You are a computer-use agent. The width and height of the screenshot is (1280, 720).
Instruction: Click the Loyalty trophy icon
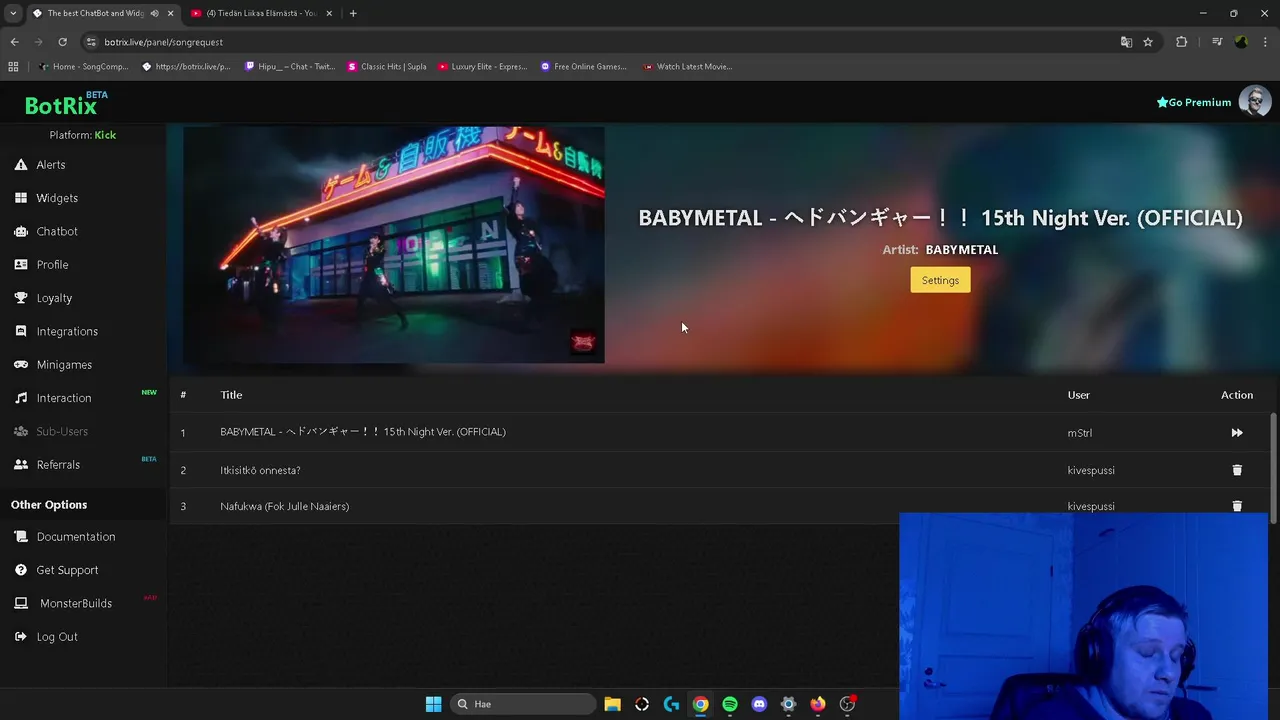point(21,298)
